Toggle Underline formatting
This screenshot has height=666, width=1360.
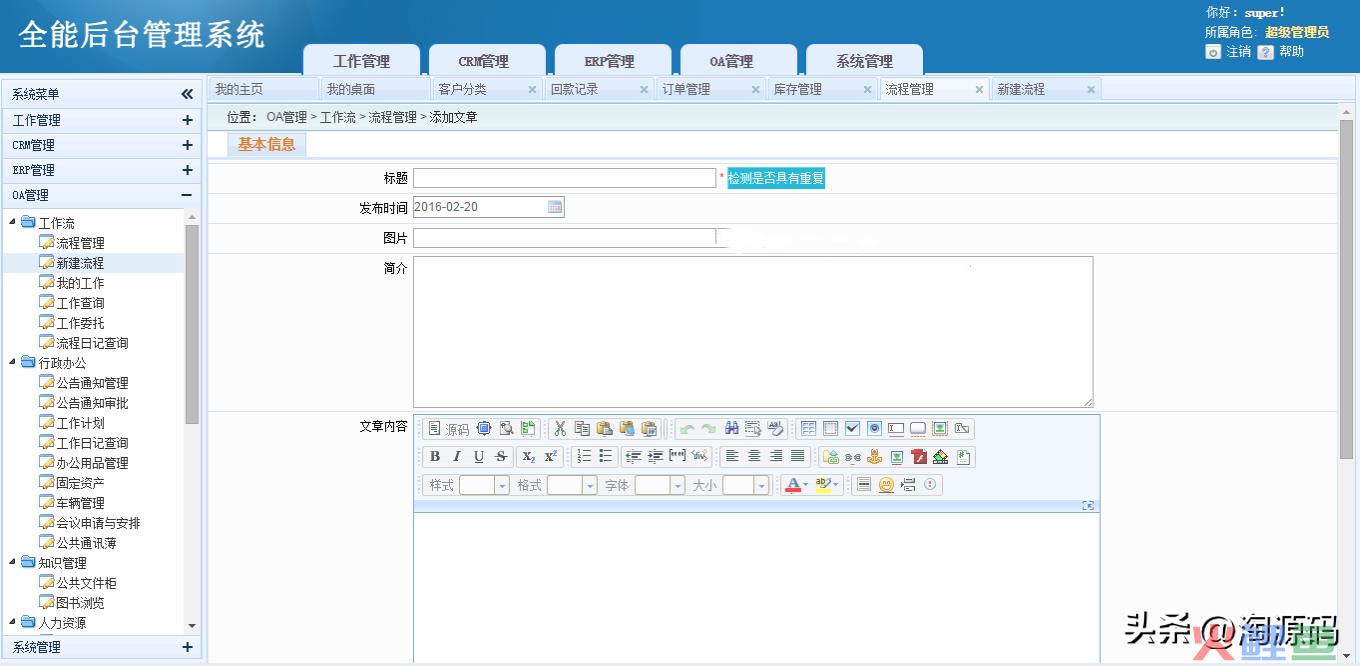(479, 457)
